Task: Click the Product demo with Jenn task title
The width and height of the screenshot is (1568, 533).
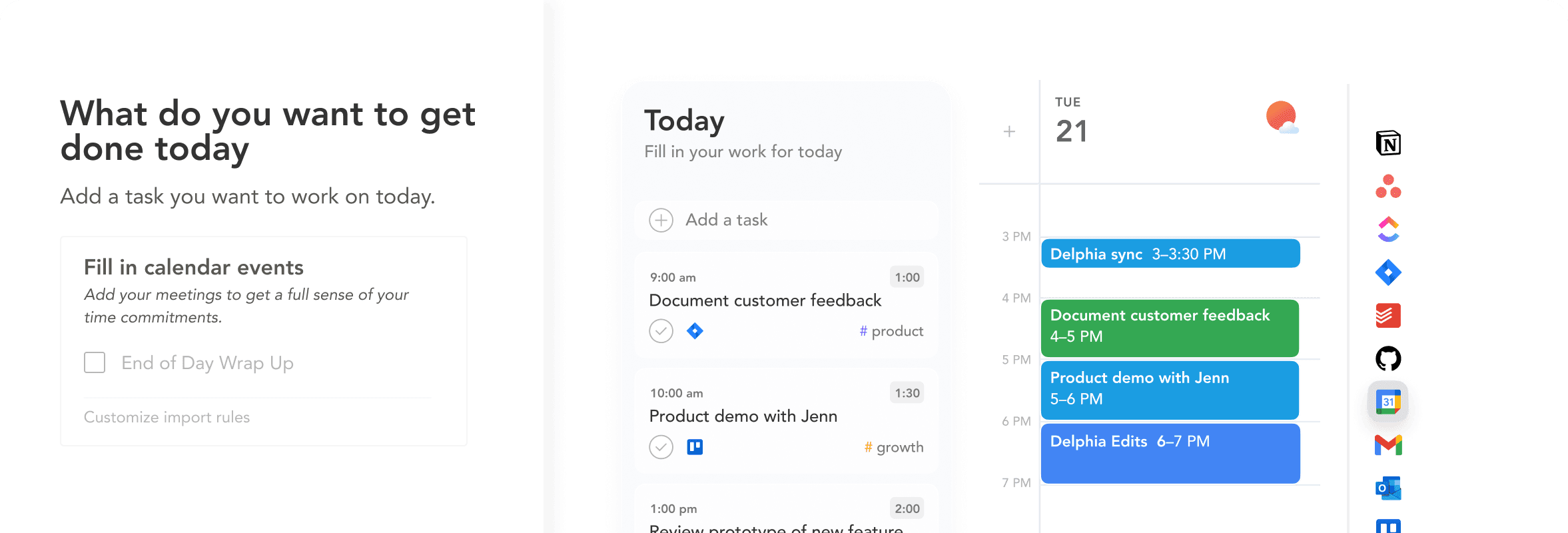Action: coord(743,416)
